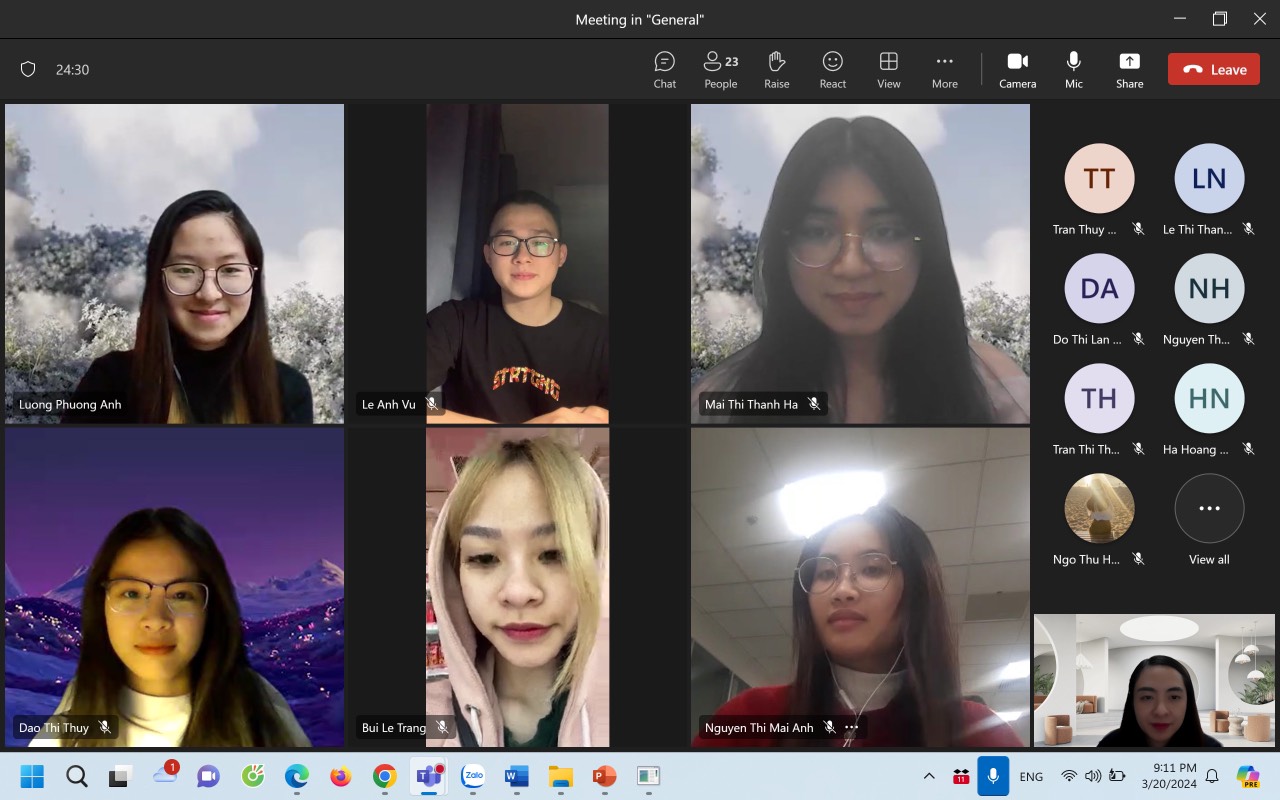Share your screen content
Screen dimensions: 1280x800
pos(1129,69)
